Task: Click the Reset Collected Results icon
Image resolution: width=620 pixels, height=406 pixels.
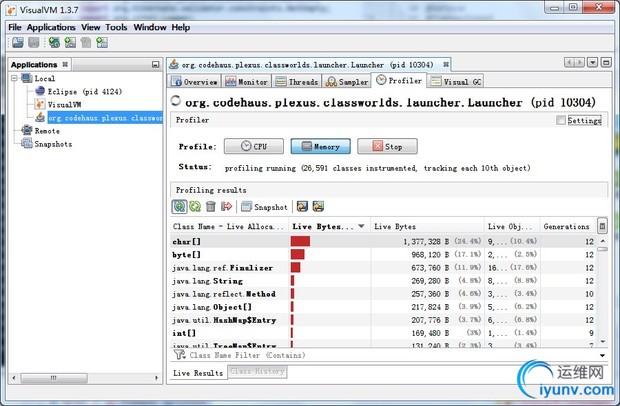Action: pos(227,206)
